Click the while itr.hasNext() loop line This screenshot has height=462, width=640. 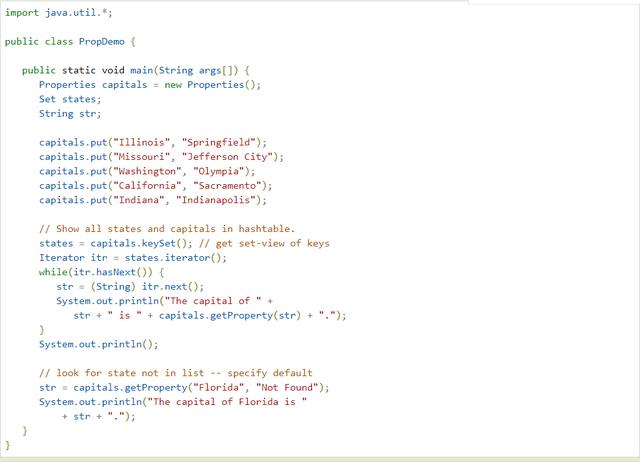[99, 272]
